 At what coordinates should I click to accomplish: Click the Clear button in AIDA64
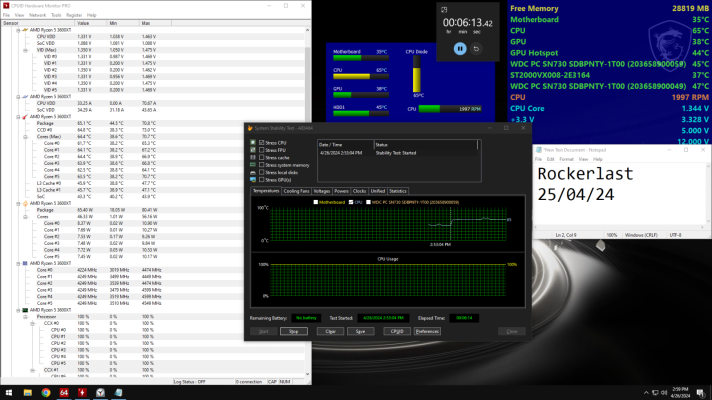pyautogui.click(x=330, y=331)
